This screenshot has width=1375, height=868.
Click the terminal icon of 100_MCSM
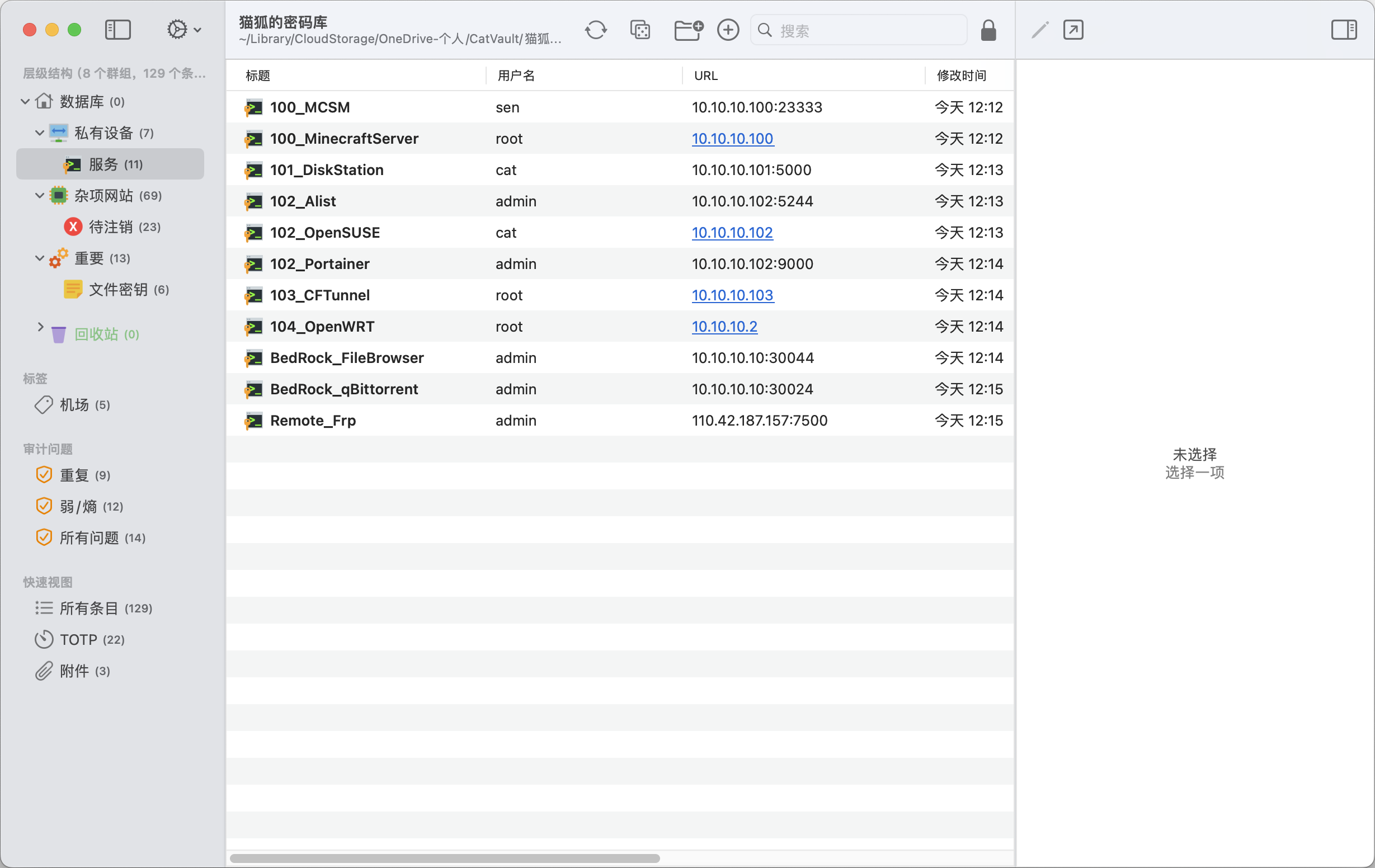point(253,107)
